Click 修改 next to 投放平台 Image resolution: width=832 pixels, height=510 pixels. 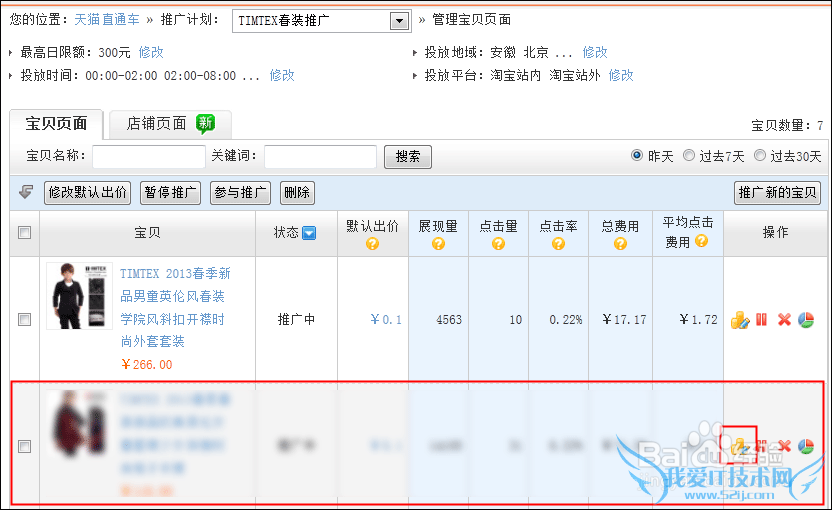(621, 75)
